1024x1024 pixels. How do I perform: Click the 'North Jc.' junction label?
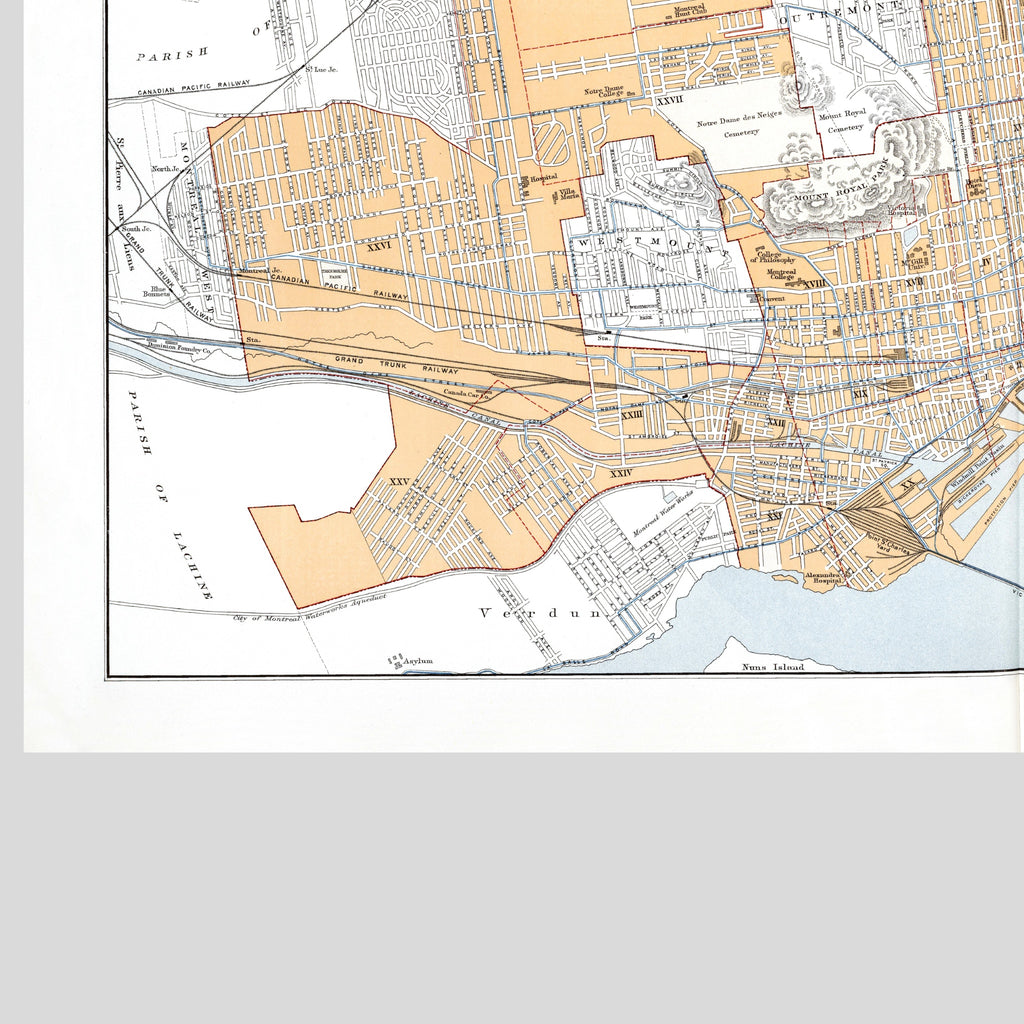[165, 168]
